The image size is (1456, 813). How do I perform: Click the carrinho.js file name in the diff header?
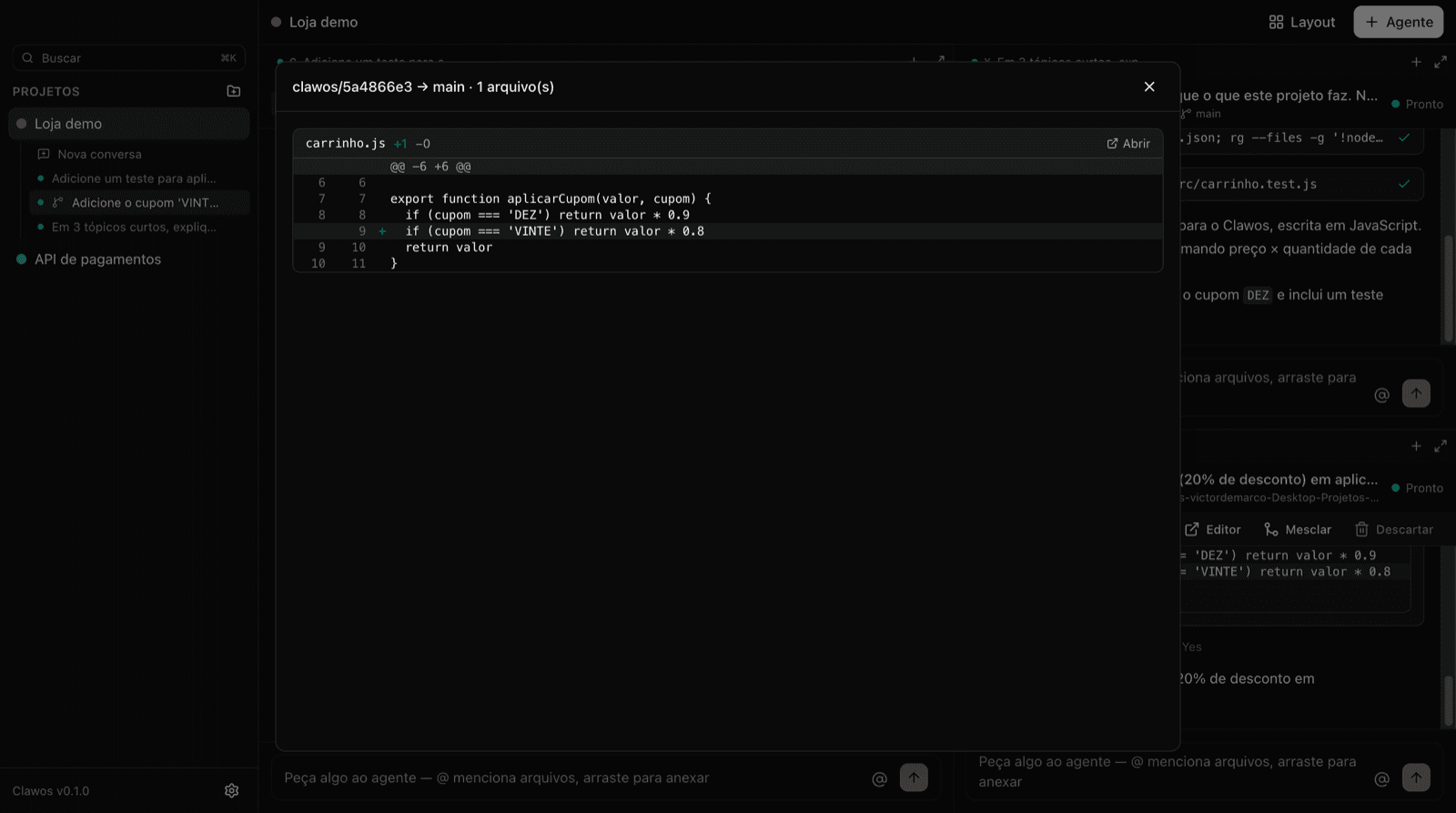click(345, 144)
